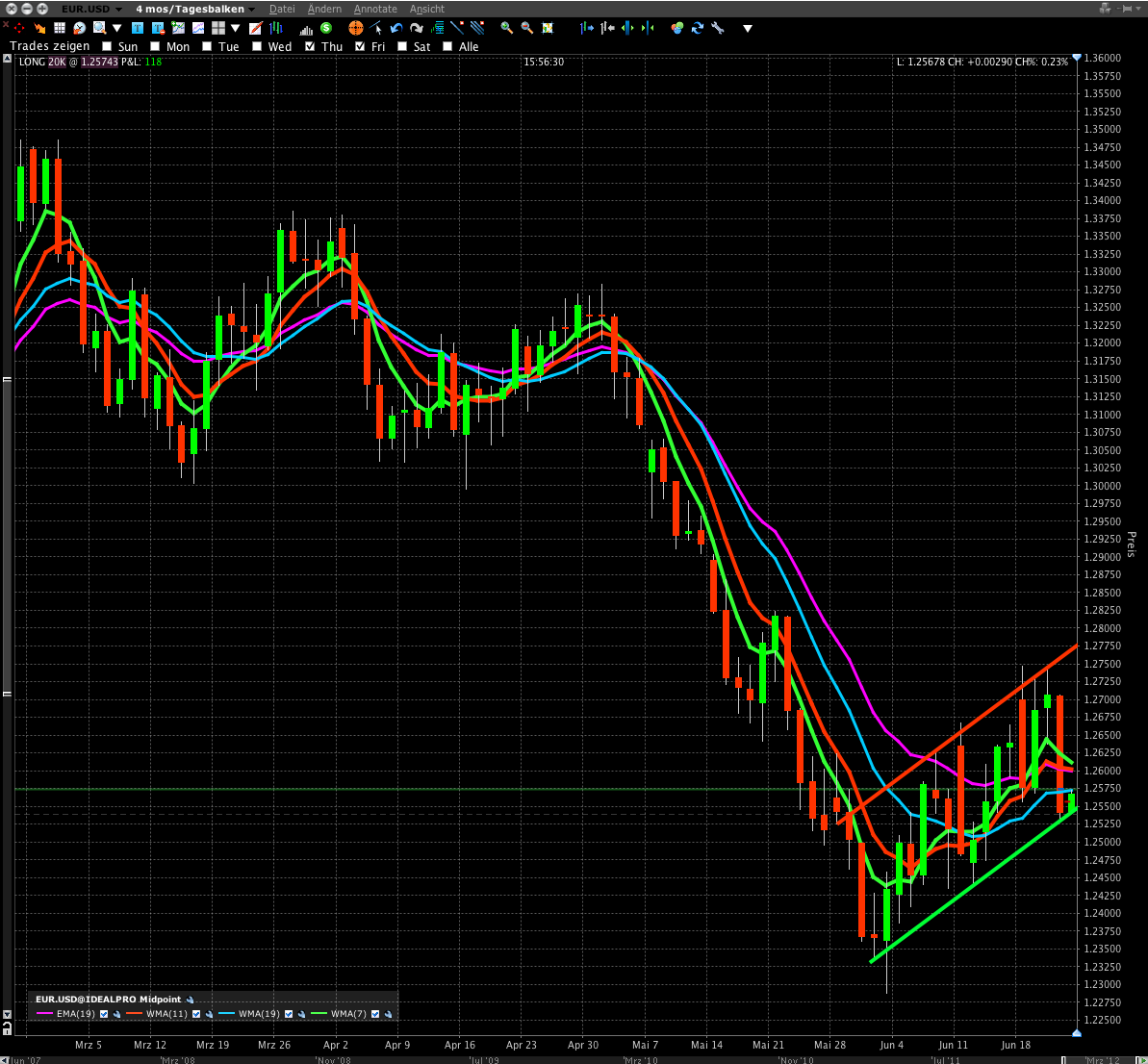This screenshot has height=1064, width=1148.
Task: Activate the trendline drawing tool
Action: click(458, 28)
